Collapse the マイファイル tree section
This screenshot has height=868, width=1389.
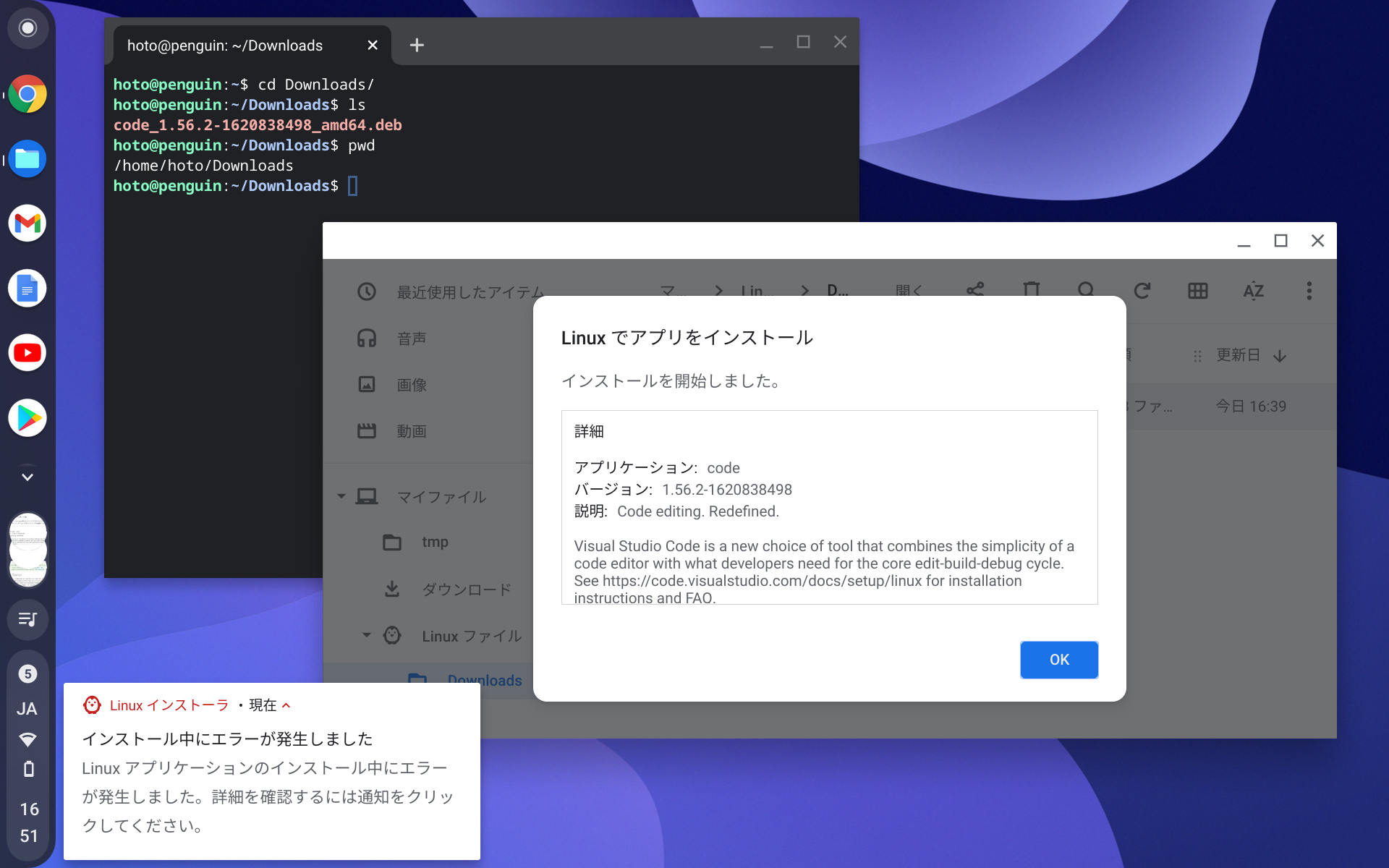pos(341,496)
